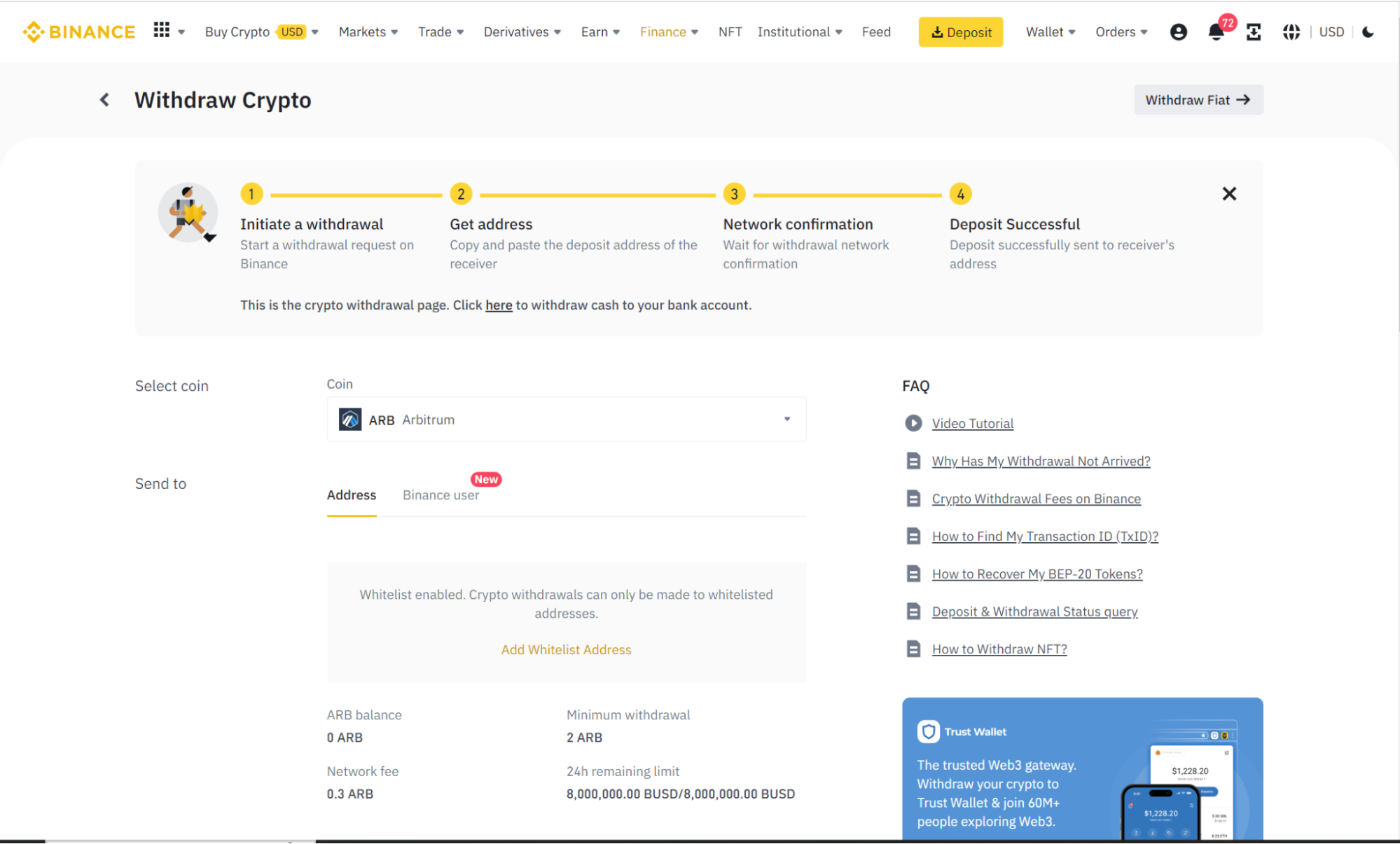Open the notifications bell icon
Screen dimensions: 1400x844
click(1217, 32)
